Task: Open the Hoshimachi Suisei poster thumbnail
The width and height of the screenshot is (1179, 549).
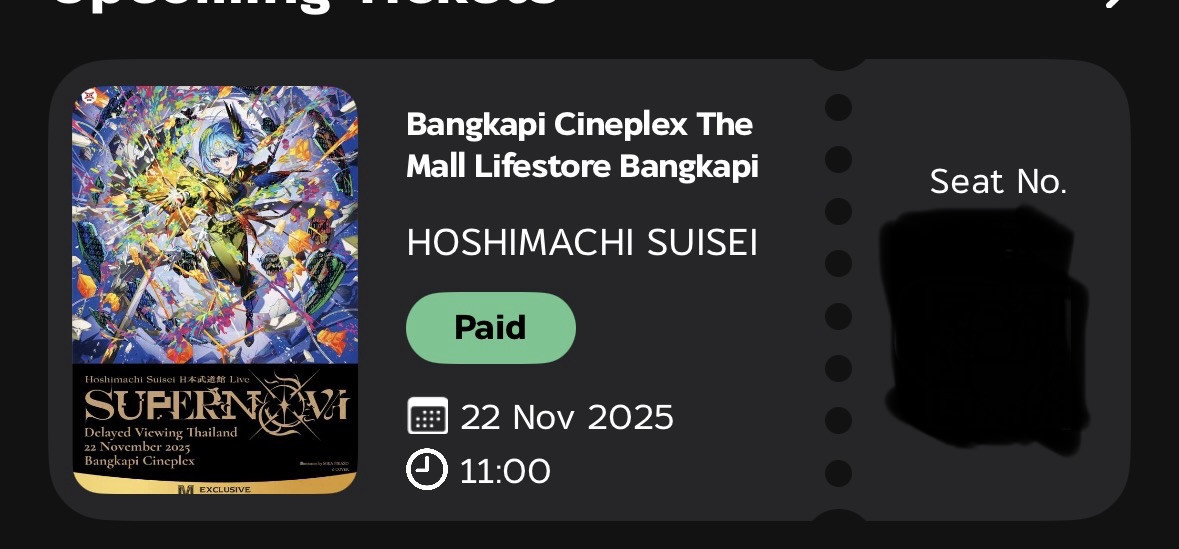Action: pos(215,290)
